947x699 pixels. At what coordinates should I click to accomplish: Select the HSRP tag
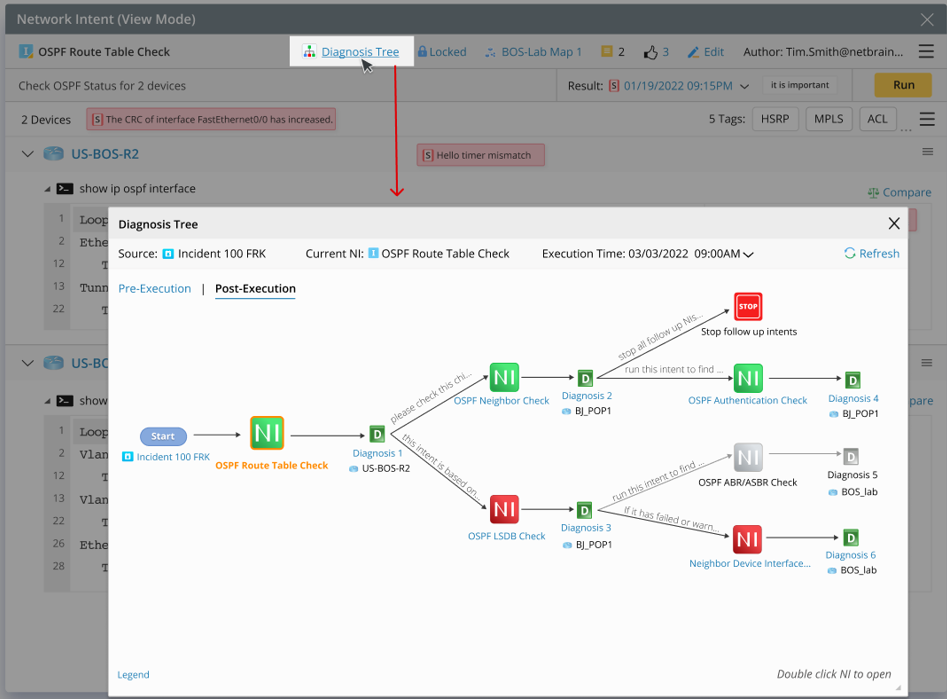[774, 119]
